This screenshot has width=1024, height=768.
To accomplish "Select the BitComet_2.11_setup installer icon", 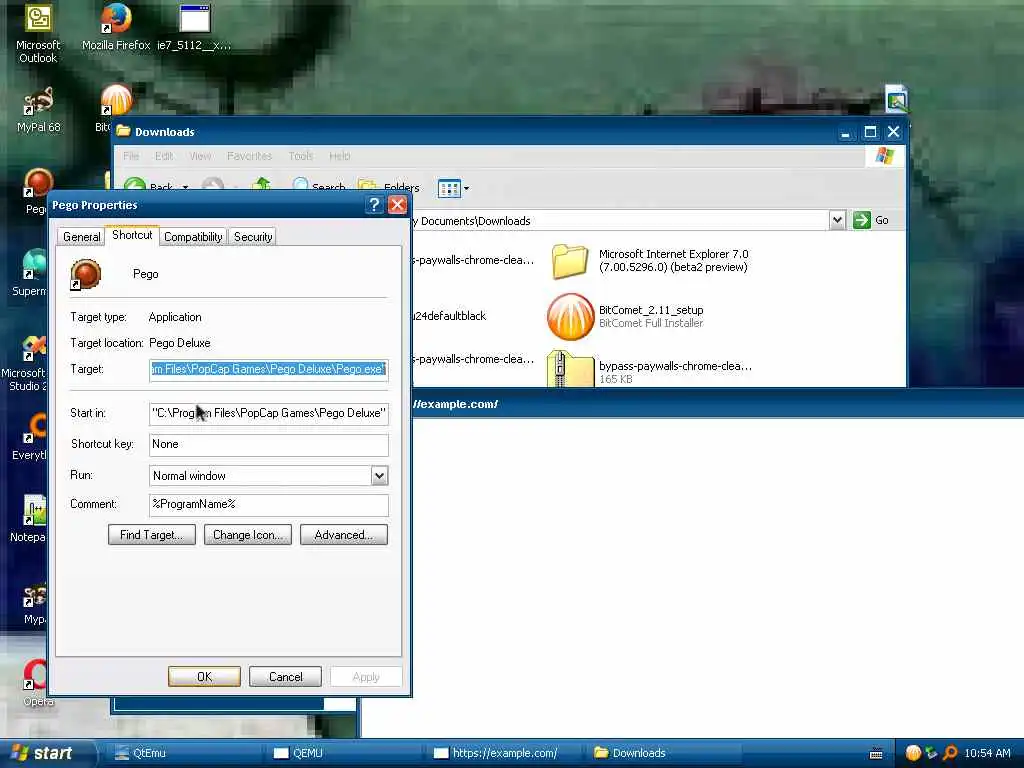I will [570, 317].
